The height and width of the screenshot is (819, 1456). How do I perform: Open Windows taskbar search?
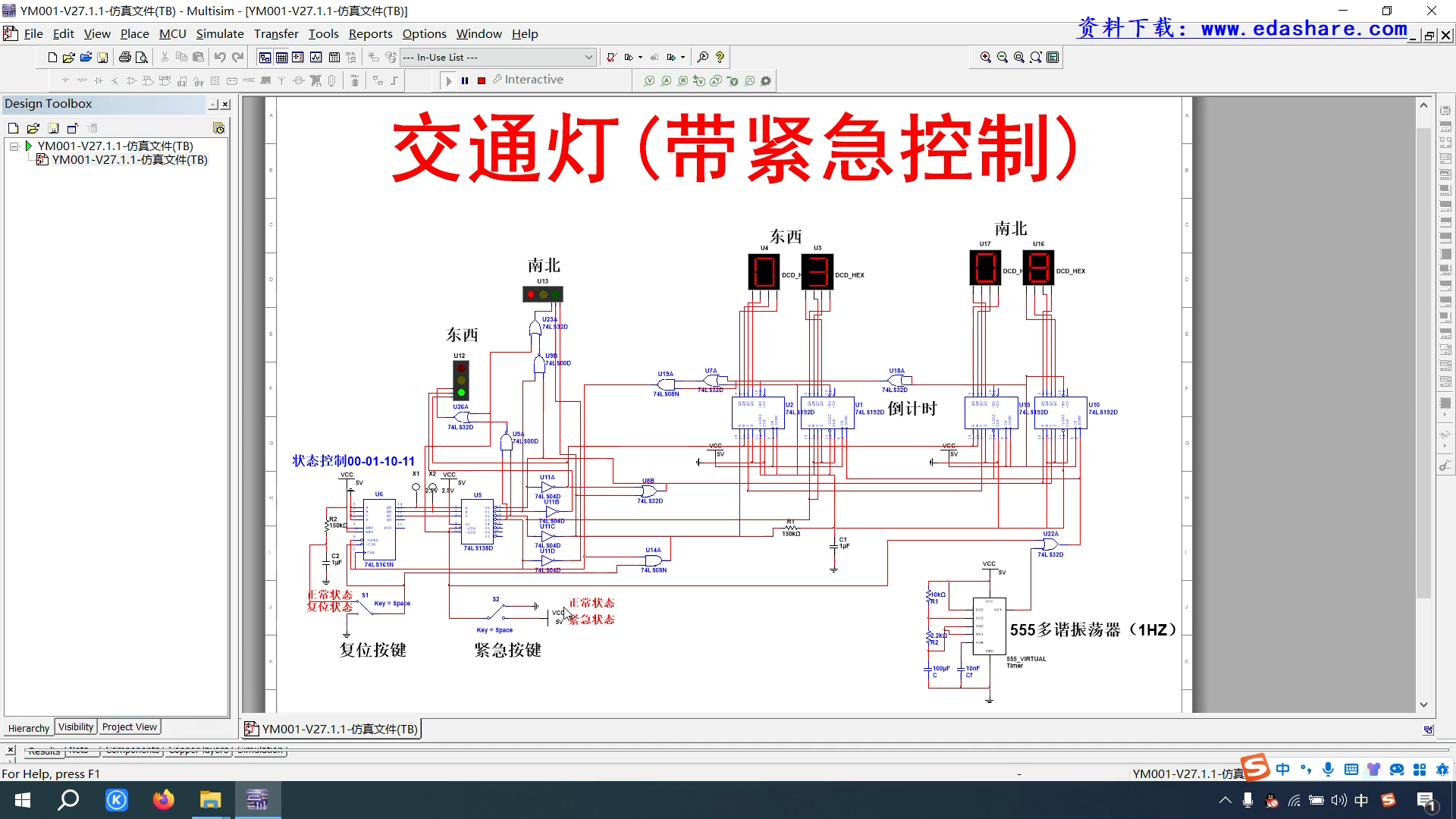[x=69, y=800]
